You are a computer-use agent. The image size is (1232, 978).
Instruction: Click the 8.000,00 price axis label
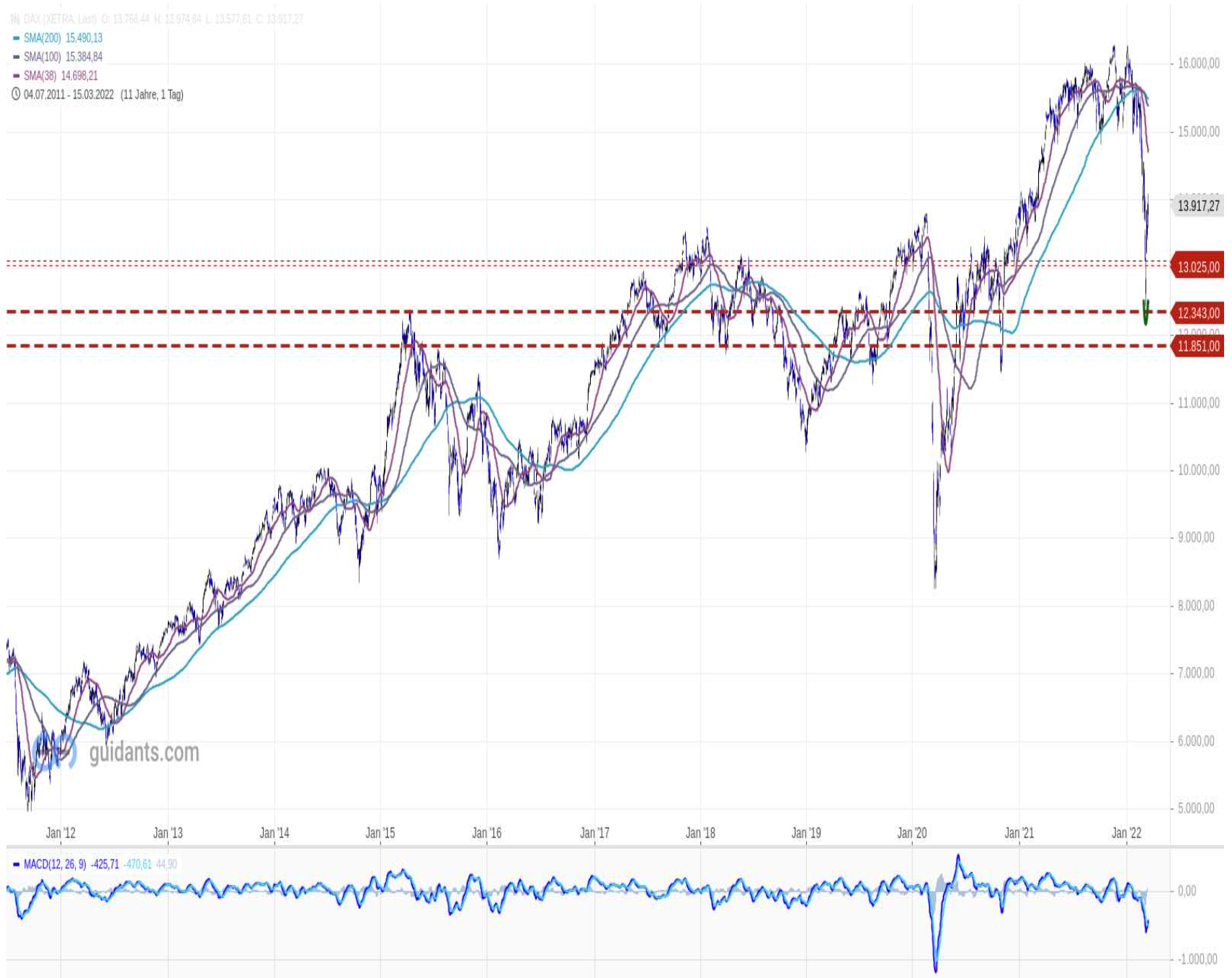1196,606
